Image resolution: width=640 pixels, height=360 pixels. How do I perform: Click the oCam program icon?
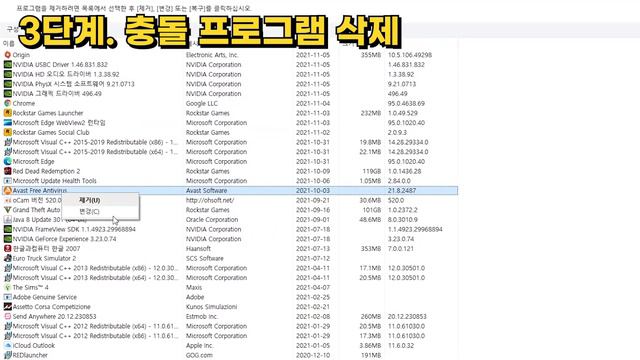7,200
